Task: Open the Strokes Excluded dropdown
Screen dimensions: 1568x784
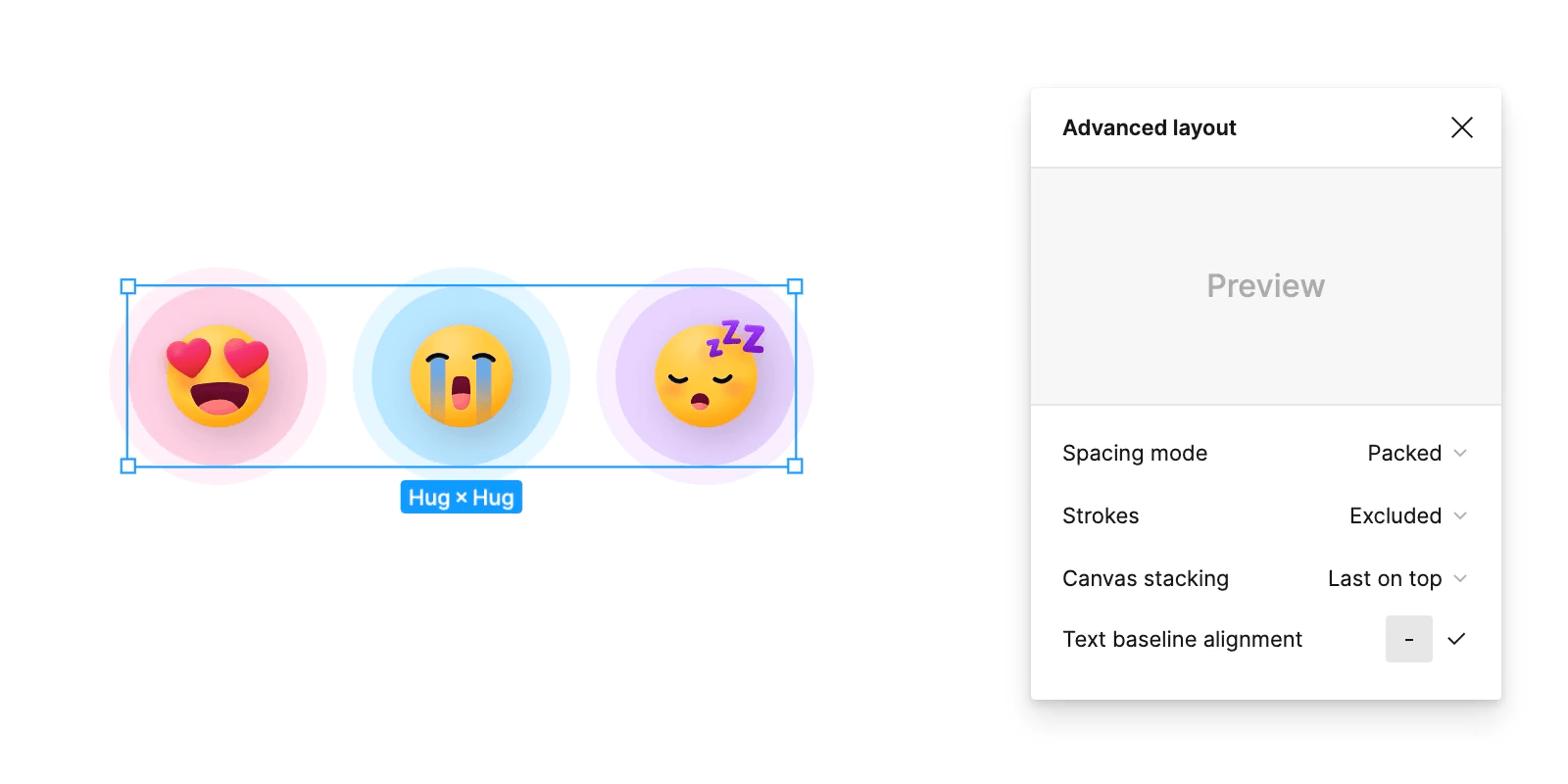Action: [1408, 515]
